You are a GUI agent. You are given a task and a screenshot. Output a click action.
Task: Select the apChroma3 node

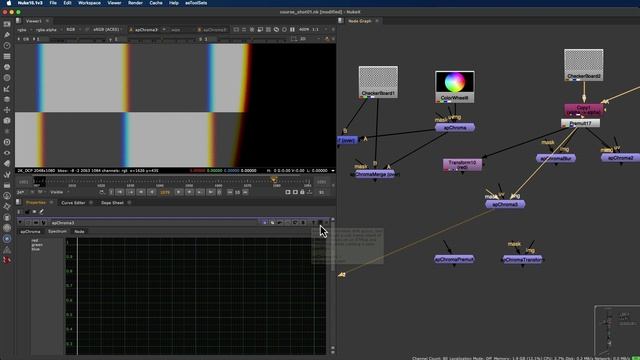(x=505, y=204)
